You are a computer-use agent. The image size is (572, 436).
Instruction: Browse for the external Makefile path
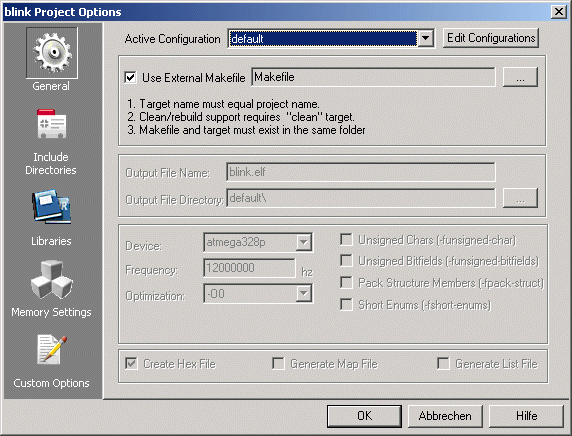tap(520, 77)
